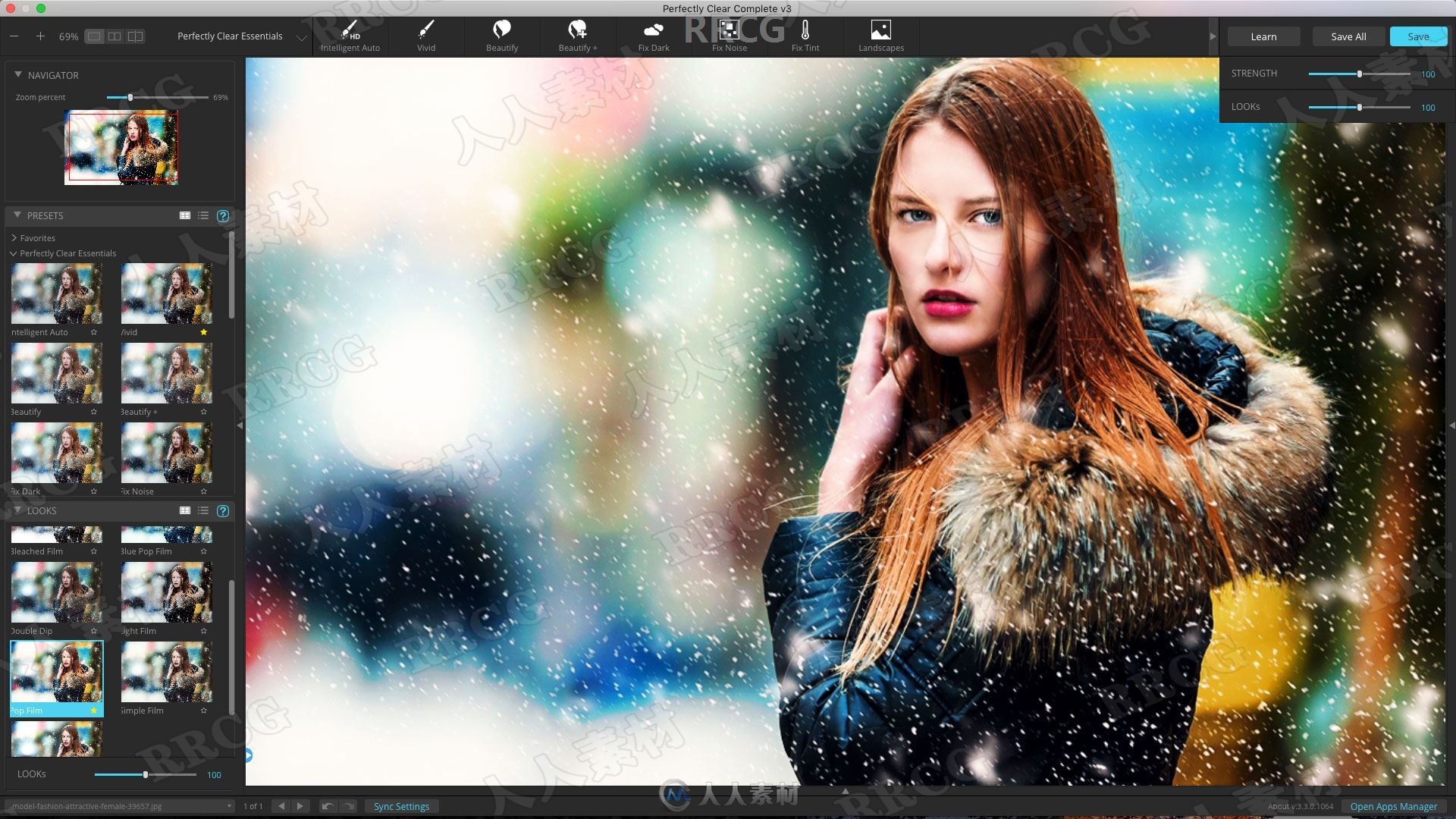Click the LOOKS panel label tab
The image size is (1456, 819).
point(41,510)
